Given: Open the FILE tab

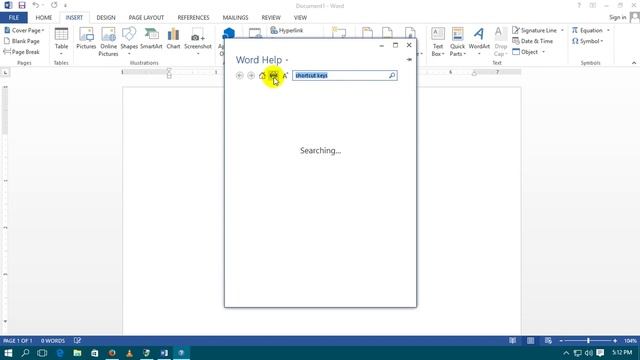Looking at the screenshot, I should pyautogui.click(x=14, y=18).
